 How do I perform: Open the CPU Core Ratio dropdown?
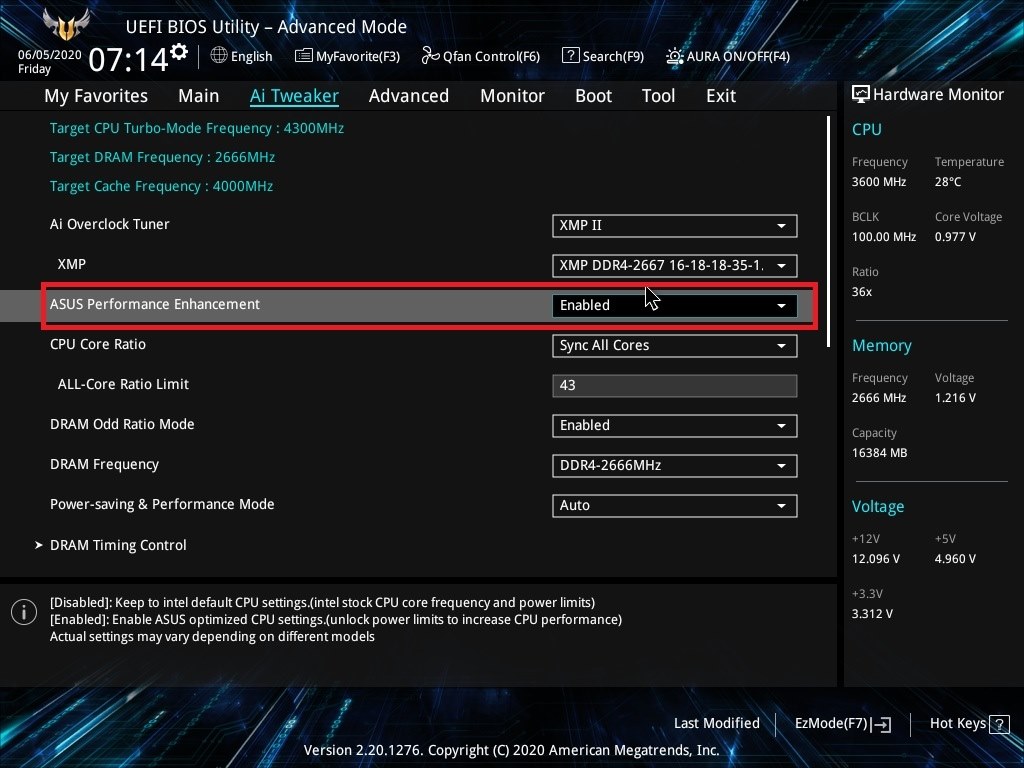(675, 345)
